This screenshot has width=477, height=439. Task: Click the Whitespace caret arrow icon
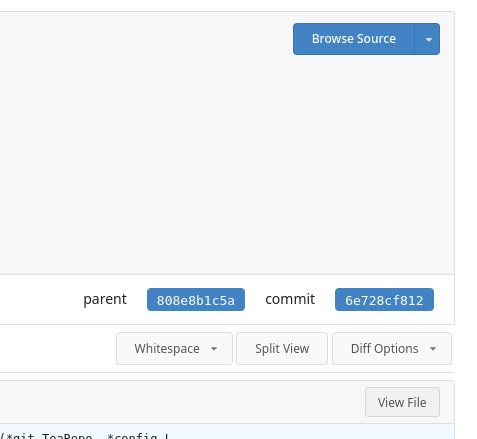(214, 349)
